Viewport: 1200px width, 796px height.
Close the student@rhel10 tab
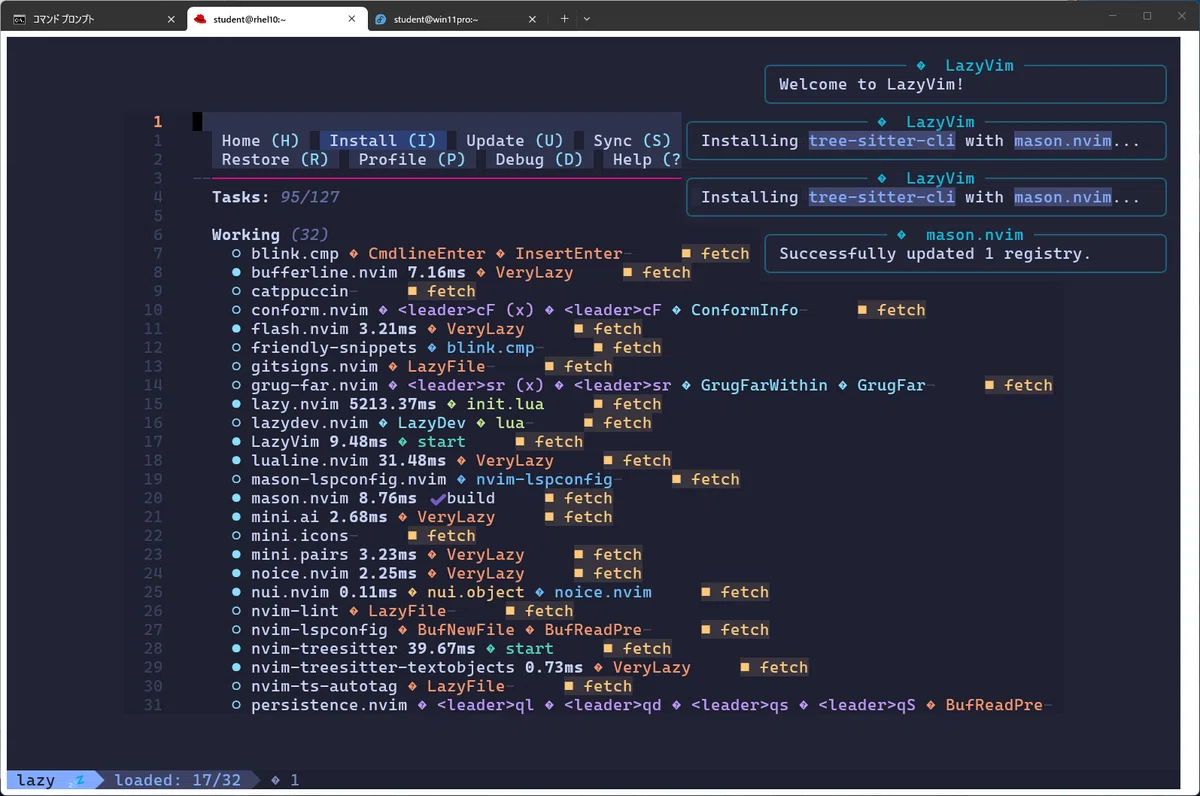tap(351, 19)
